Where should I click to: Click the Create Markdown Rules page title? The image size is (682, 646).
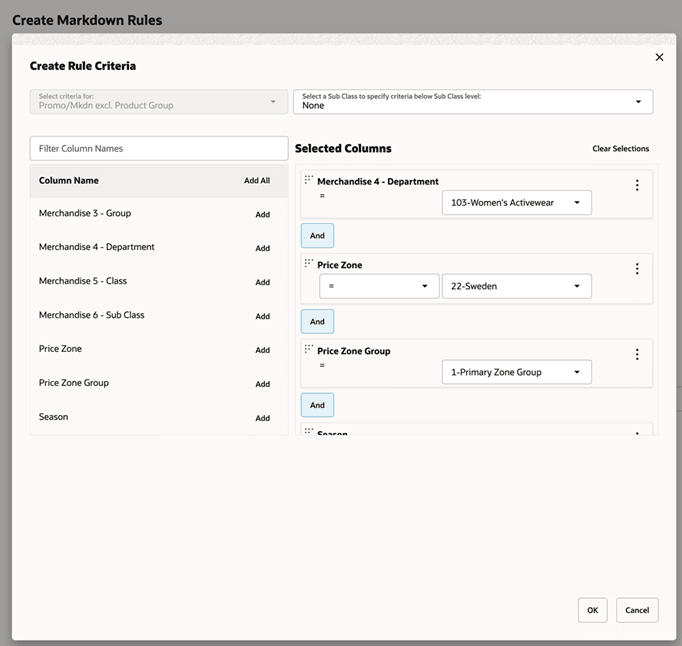tap(87, 20)
